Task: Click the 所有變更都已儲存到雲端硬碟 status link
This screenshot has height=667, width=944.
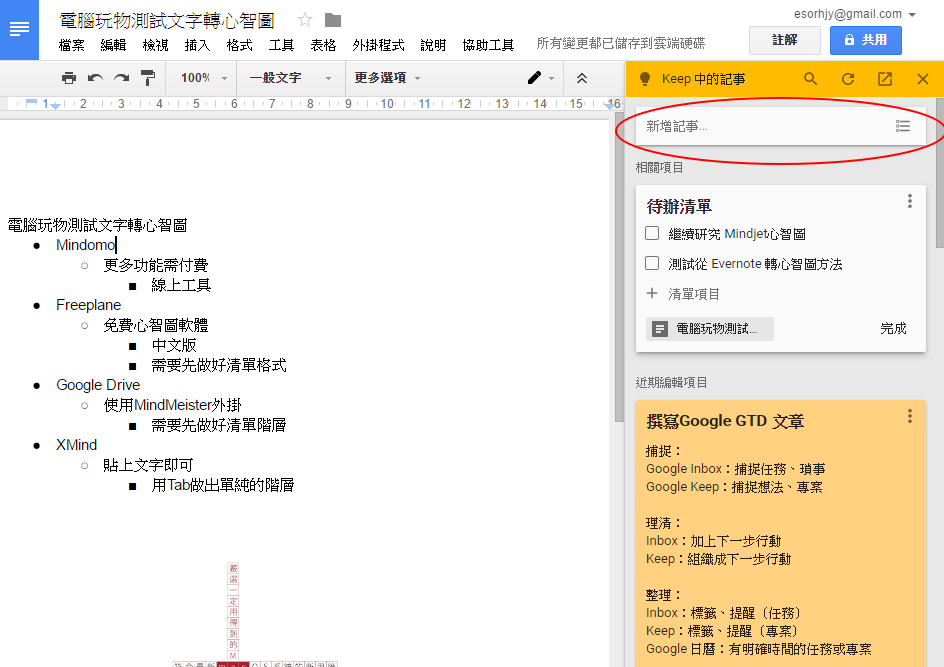Action: (x=620, y=43)
